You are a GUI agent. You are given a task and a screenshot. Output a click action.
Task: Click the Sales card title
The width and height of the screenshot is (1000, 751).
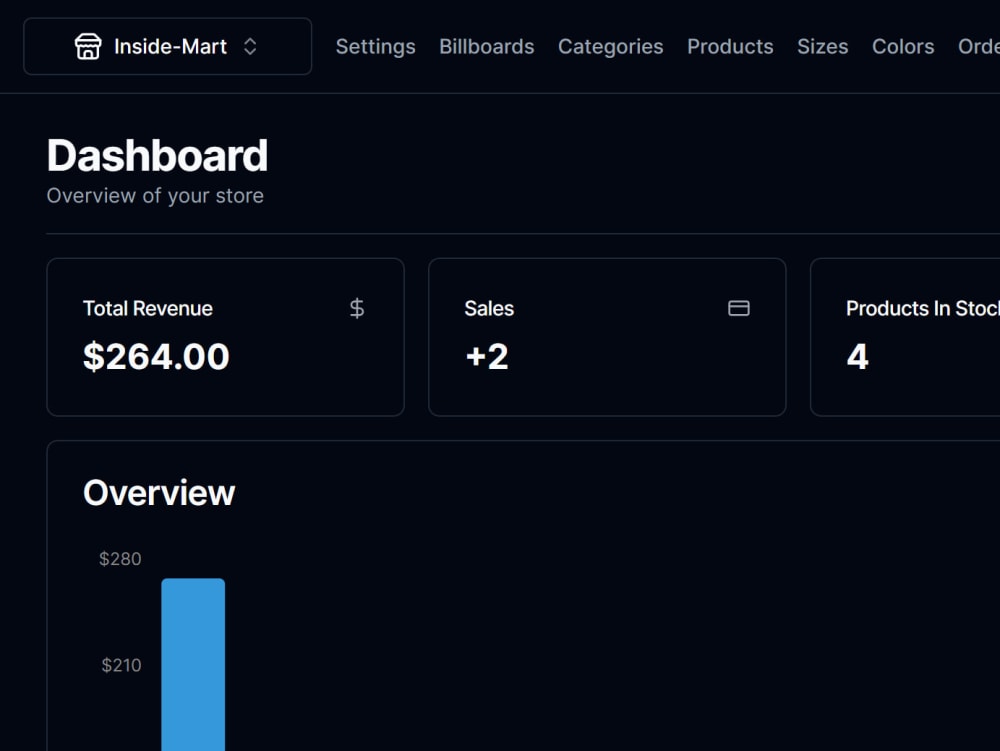(489, 309)
